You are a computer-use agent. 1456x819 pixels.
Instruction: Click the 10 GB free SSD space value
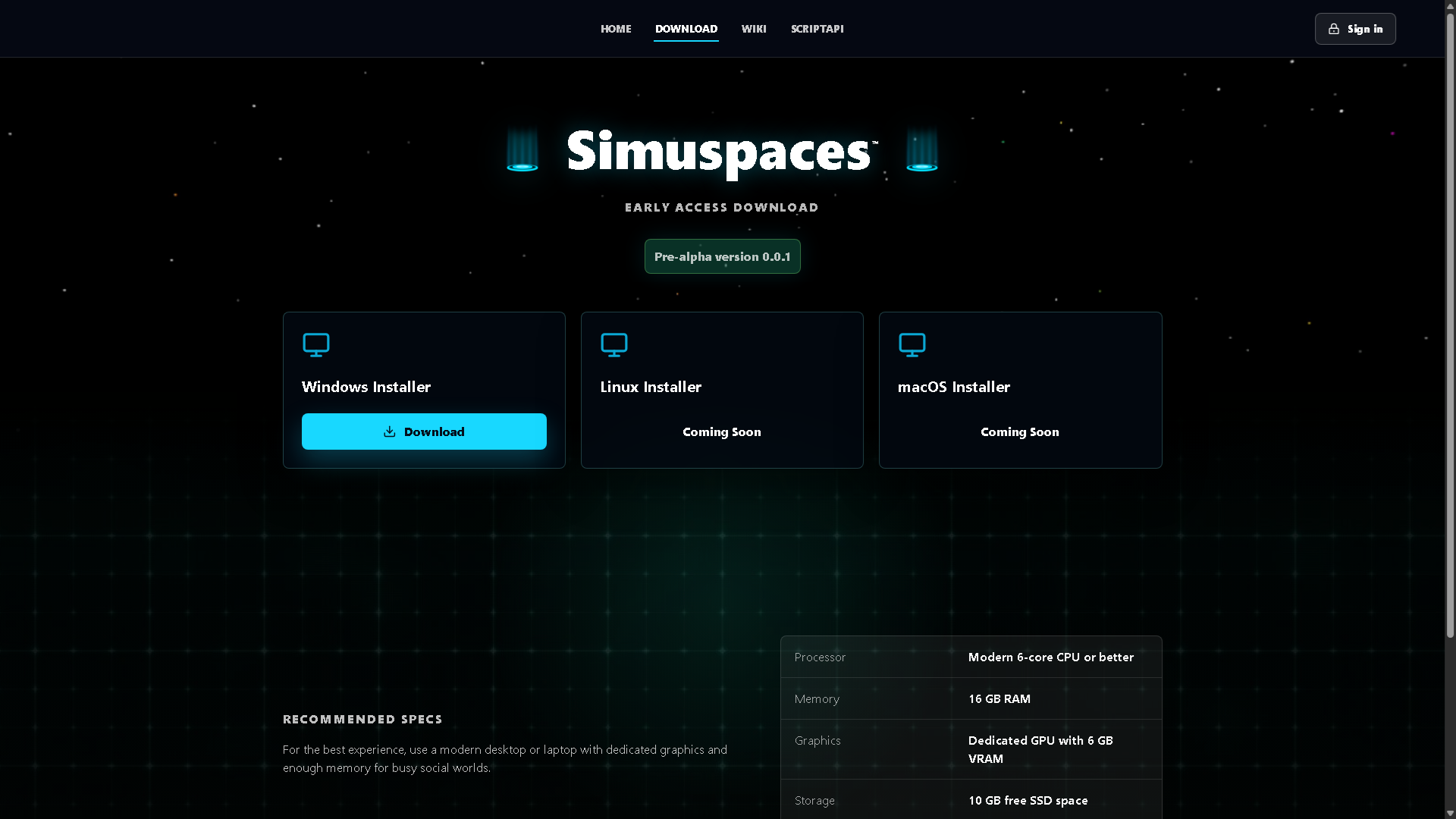1028,800
